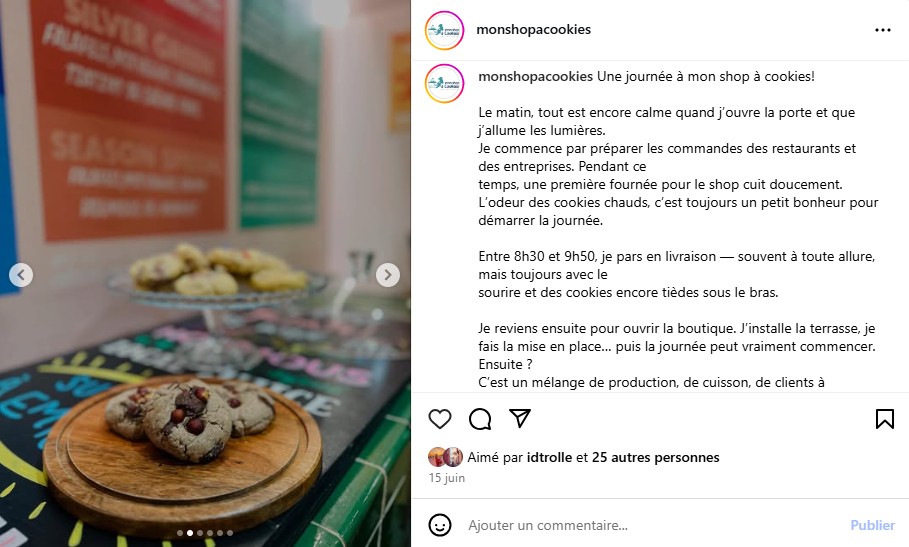Open the three-dot more options menu
This screenshot has height=547, width=909.
[882, 30]
